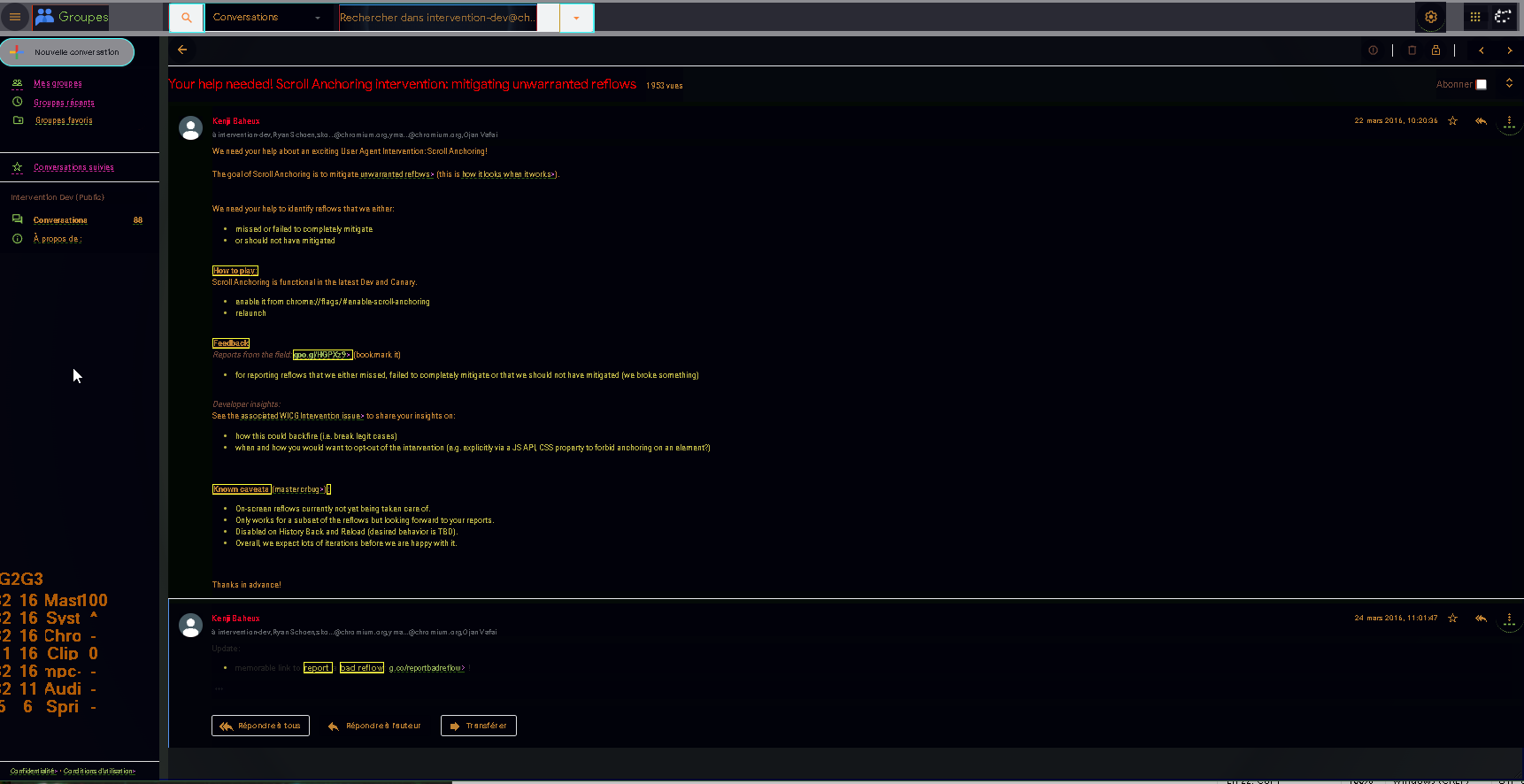Screen dimensions: 1524x784
Task: Open Google apps grid
Action: click(1474, 17)
